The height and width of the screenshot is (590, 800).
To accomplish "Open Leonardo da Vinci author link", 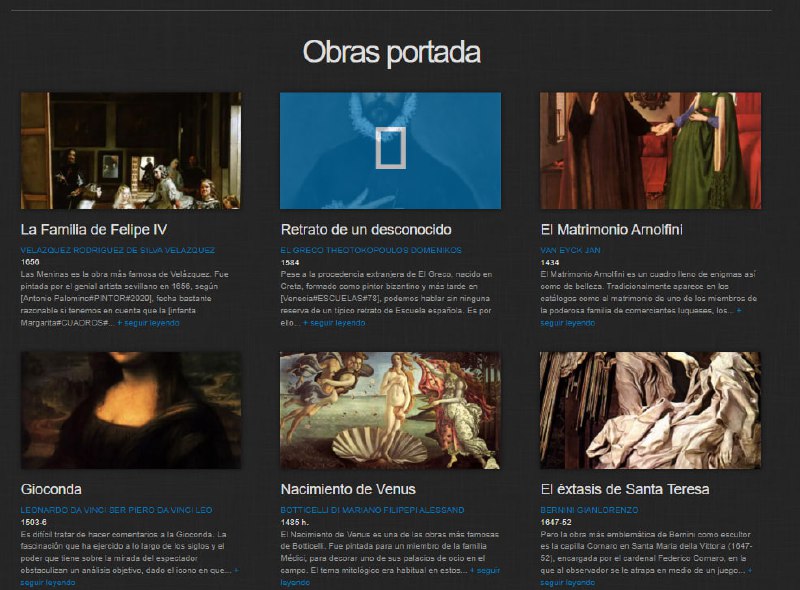I will tap(116, 510).
